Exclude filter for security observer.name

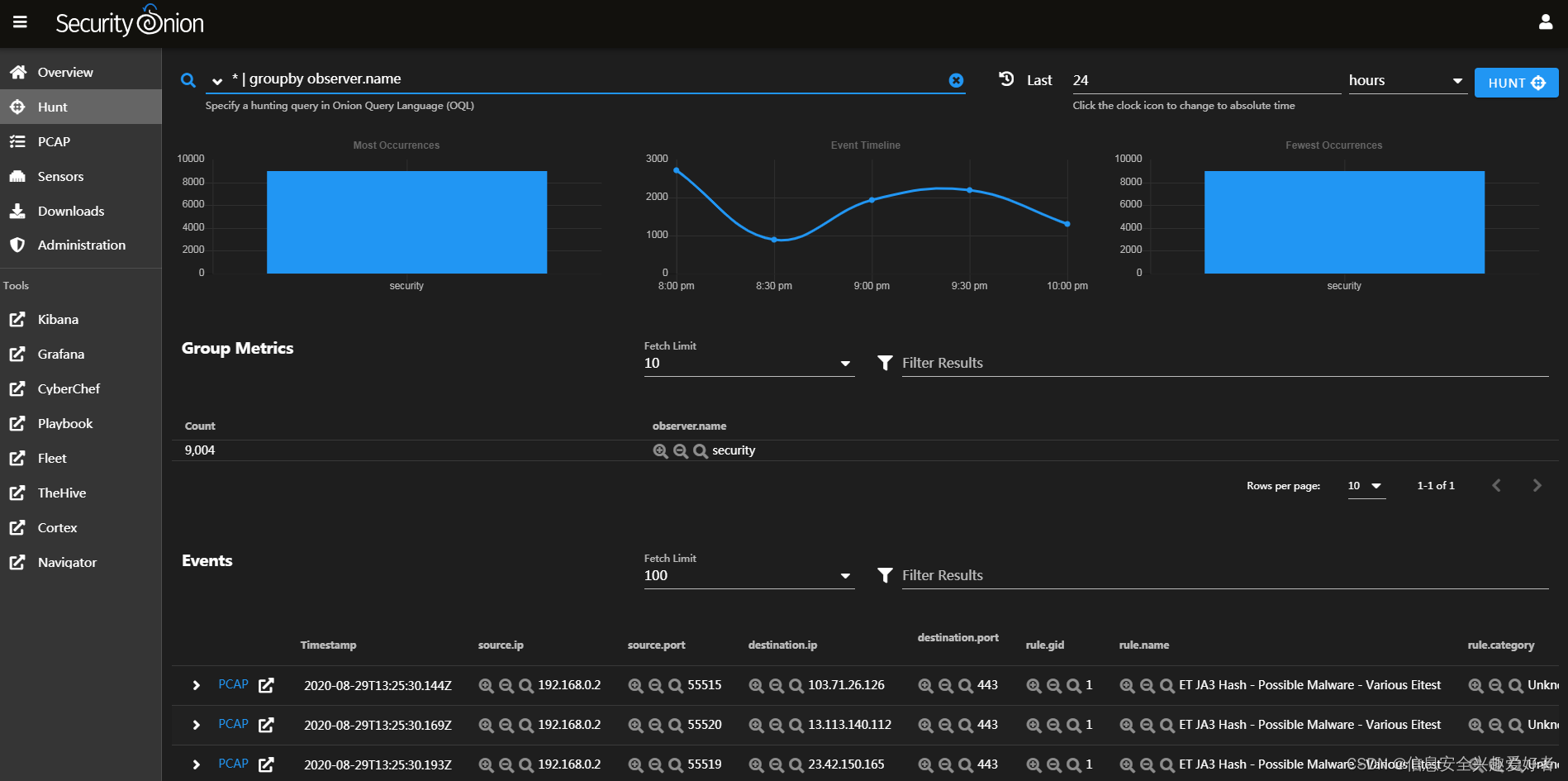click(x=681, y=450)
